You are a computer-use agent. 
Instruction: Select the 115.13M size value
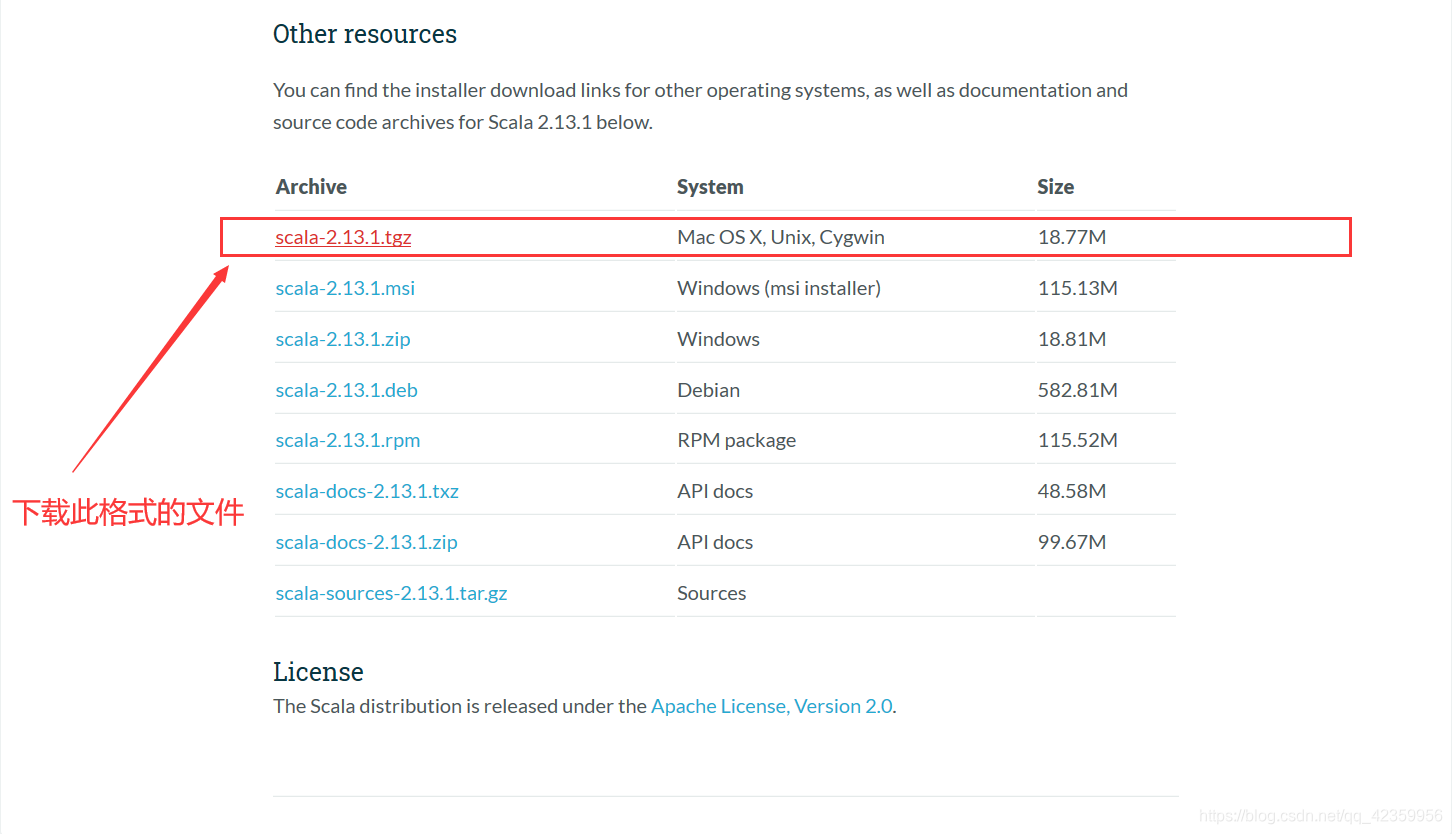[1078, 288]
